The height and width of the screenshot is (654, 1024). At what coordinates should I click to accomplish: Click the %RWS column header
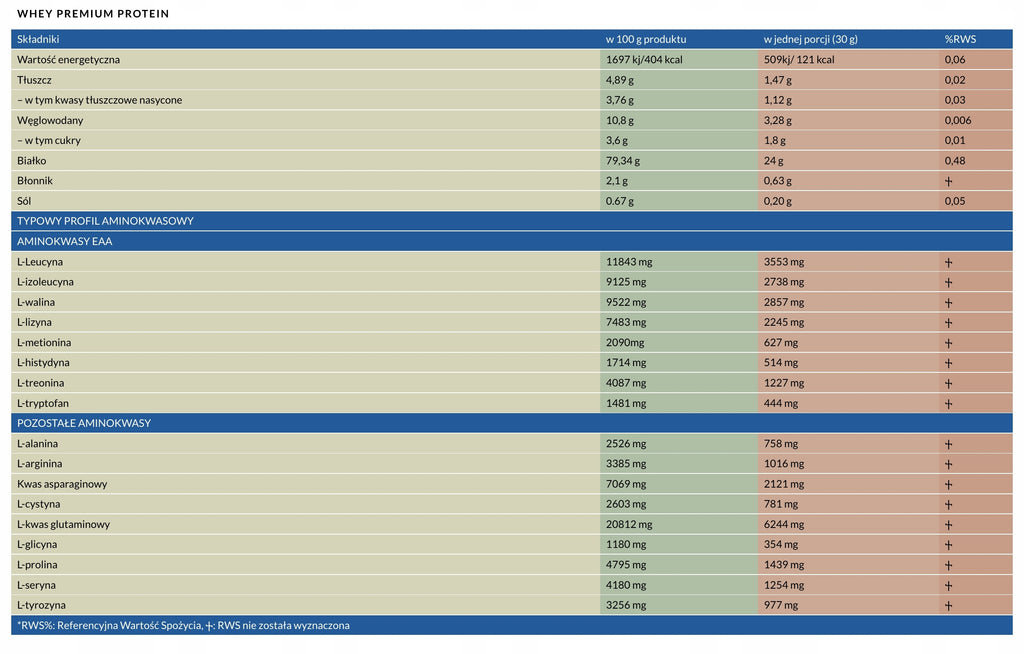pyautogui.click(x=960, y=39)
